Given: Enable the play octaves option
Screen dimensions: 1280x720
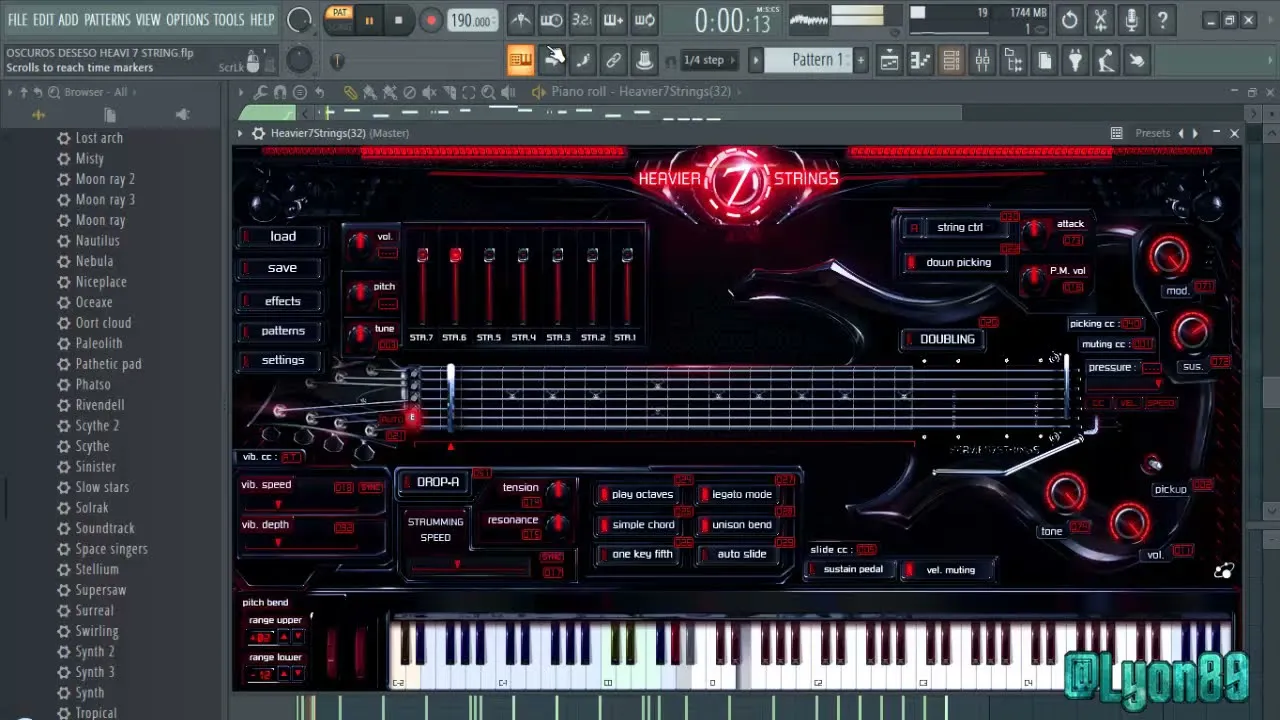Looking at the screenshot, I should (x=641, y=494).
